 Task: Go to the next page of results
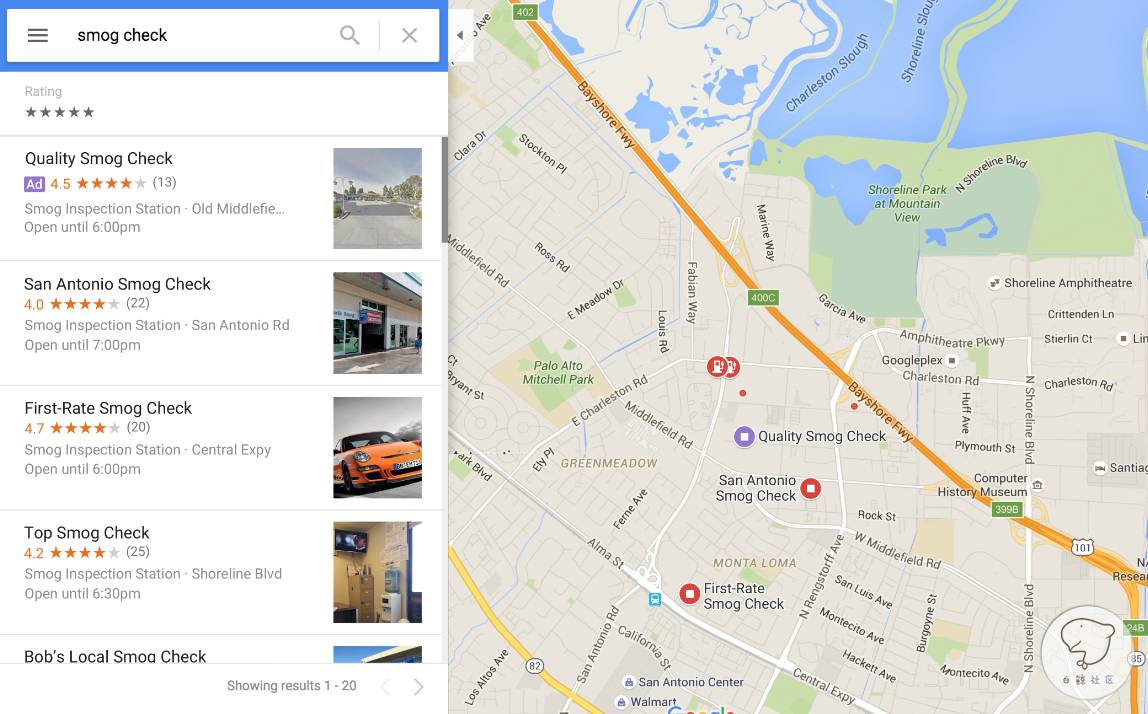point(418,686)
